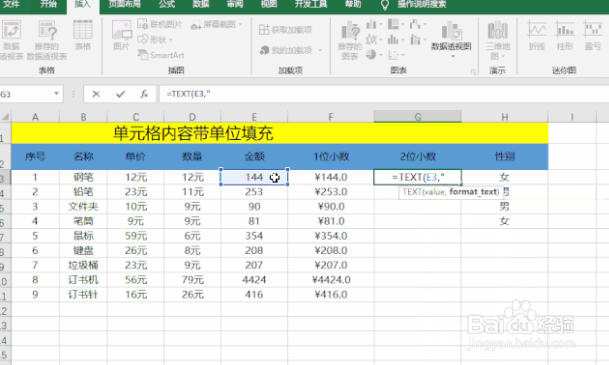
Task: Insert a Column sparkline
Action: [565, 36]
